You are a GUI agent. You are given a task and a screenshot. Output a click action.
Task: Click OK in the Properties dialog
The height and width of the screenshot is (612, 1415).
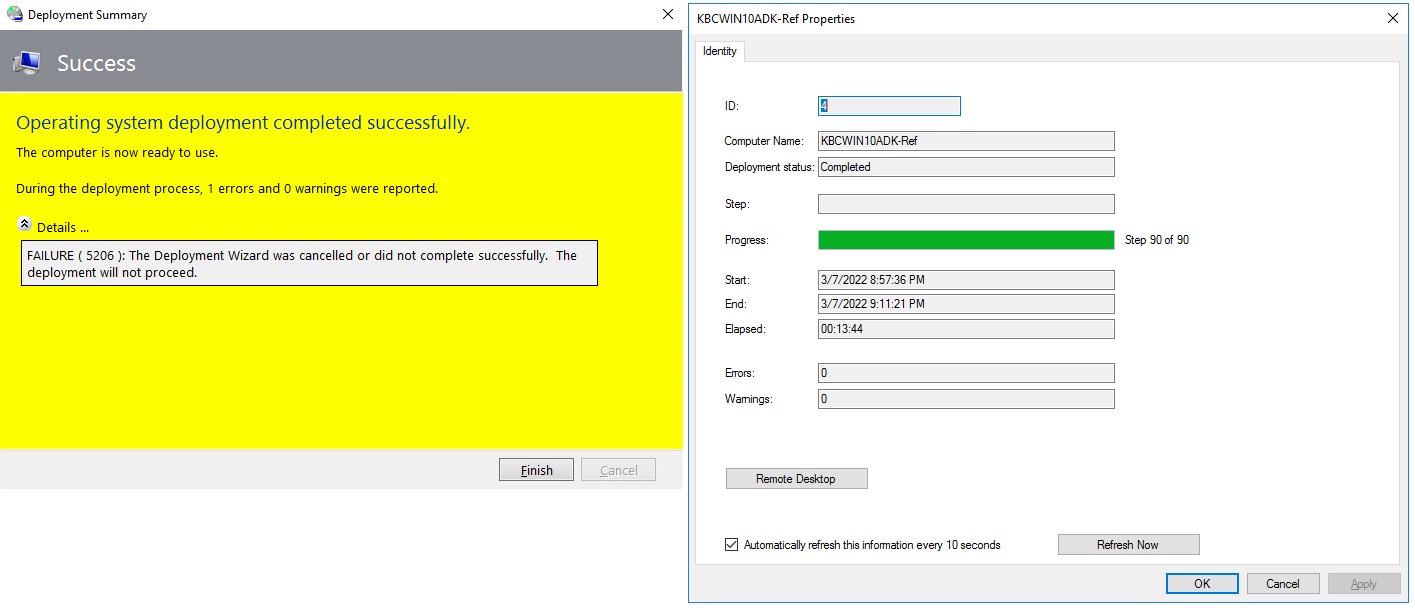tap(1202, 583)
